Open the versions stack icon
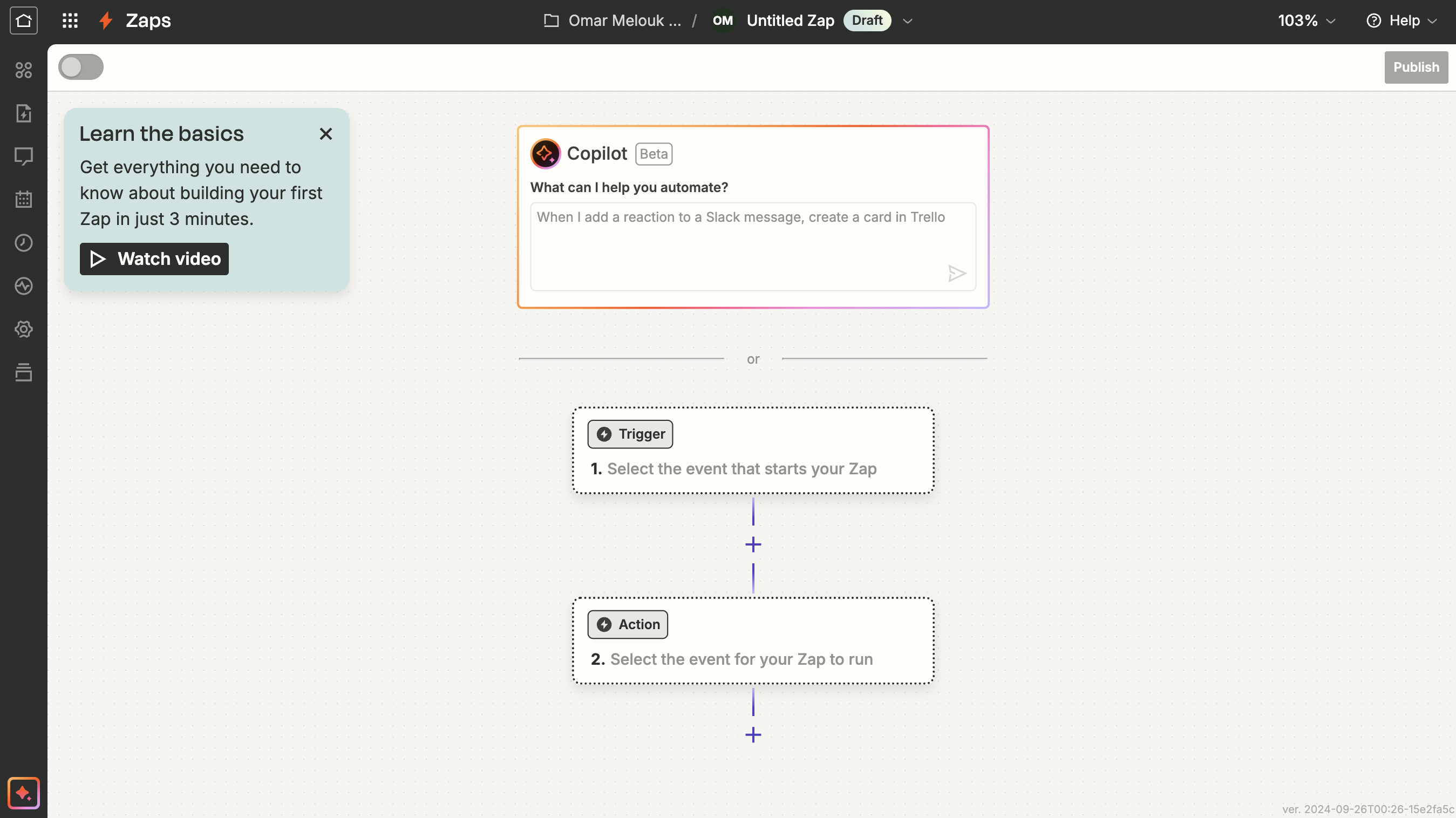Viewport: 1456px width, 818px height. click(x=23, y=372)
